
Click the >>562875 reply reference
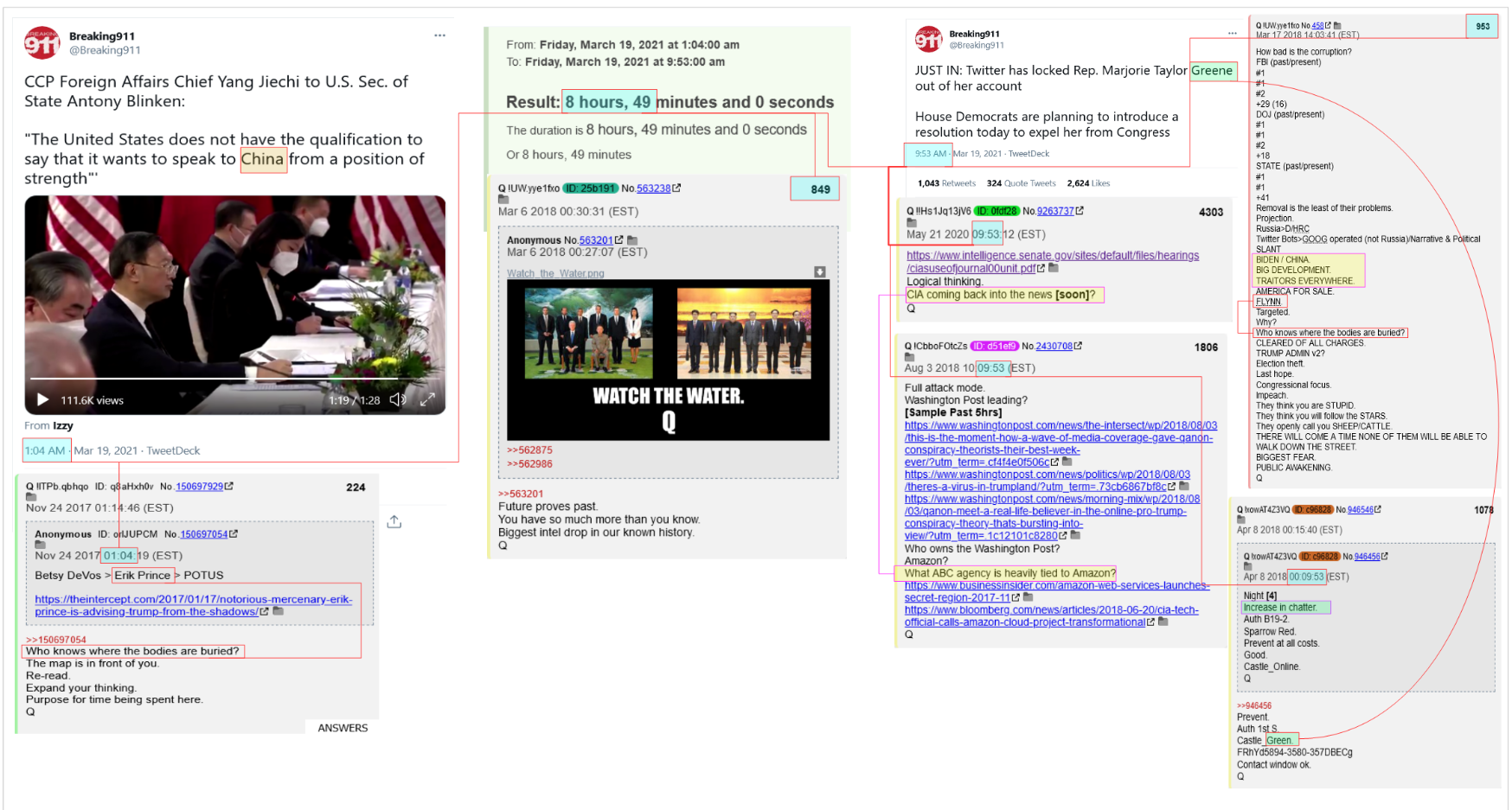[529, 450]
